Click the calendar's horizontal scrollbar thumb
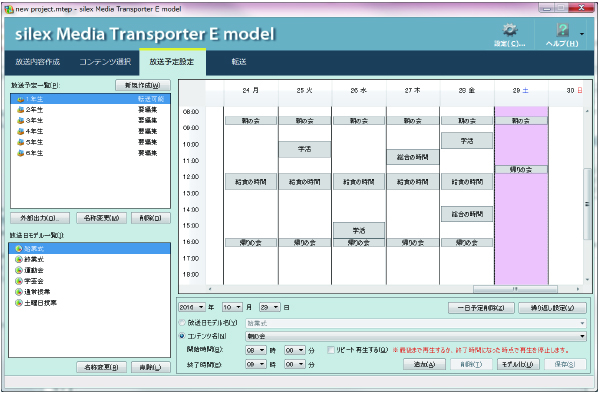Screen dimensions: 600x395 [x=515, y=289]
